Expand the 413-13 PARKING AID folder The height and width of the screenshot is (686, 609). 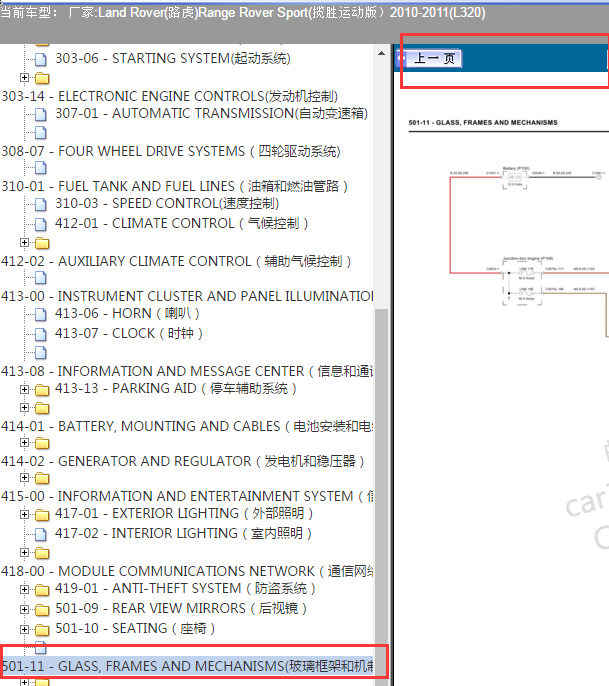(x=24, y=389)
